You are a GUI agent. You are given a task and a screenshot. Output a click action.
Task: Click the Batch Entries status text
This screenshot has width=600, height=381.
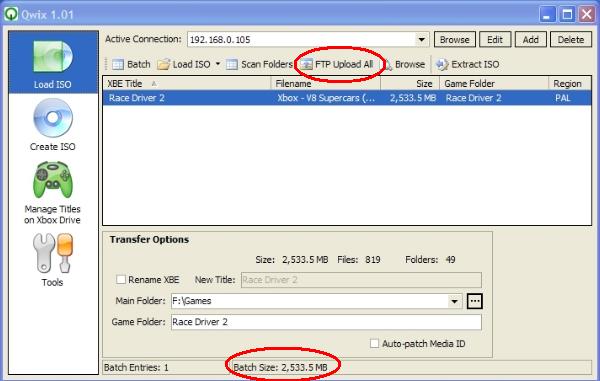[136, 368]
